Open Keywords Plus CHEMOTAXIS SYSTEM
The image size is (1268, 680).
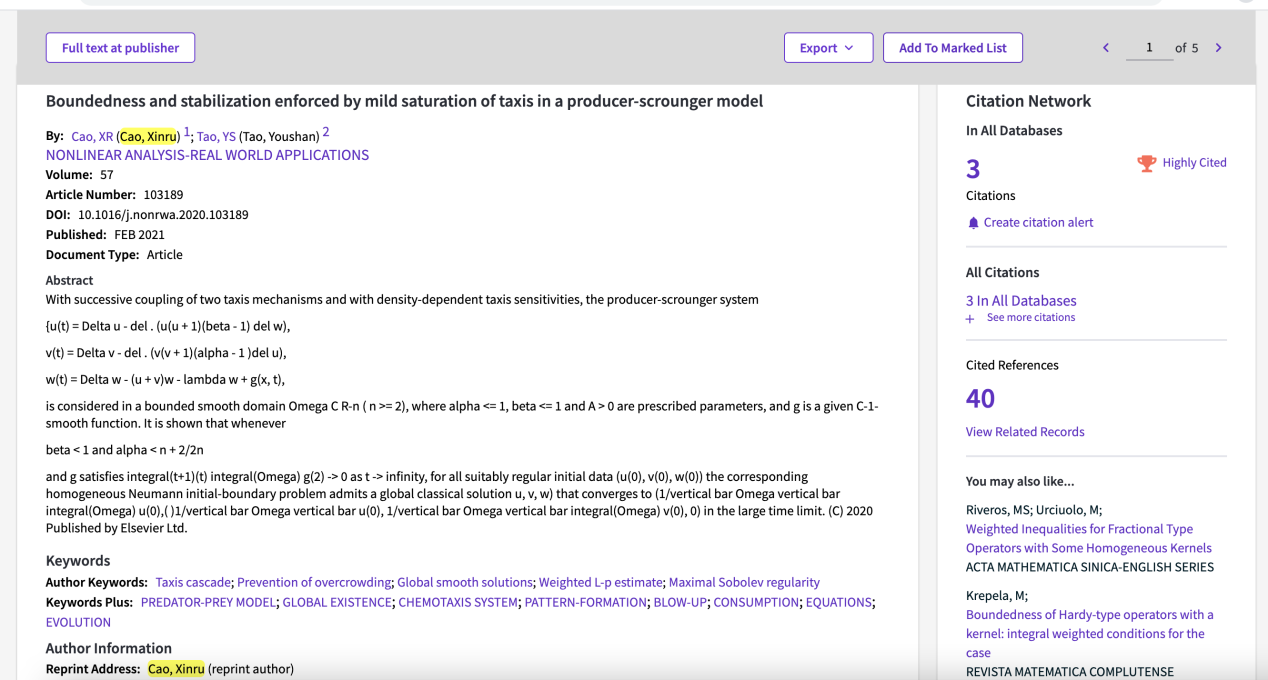(458, 602)
